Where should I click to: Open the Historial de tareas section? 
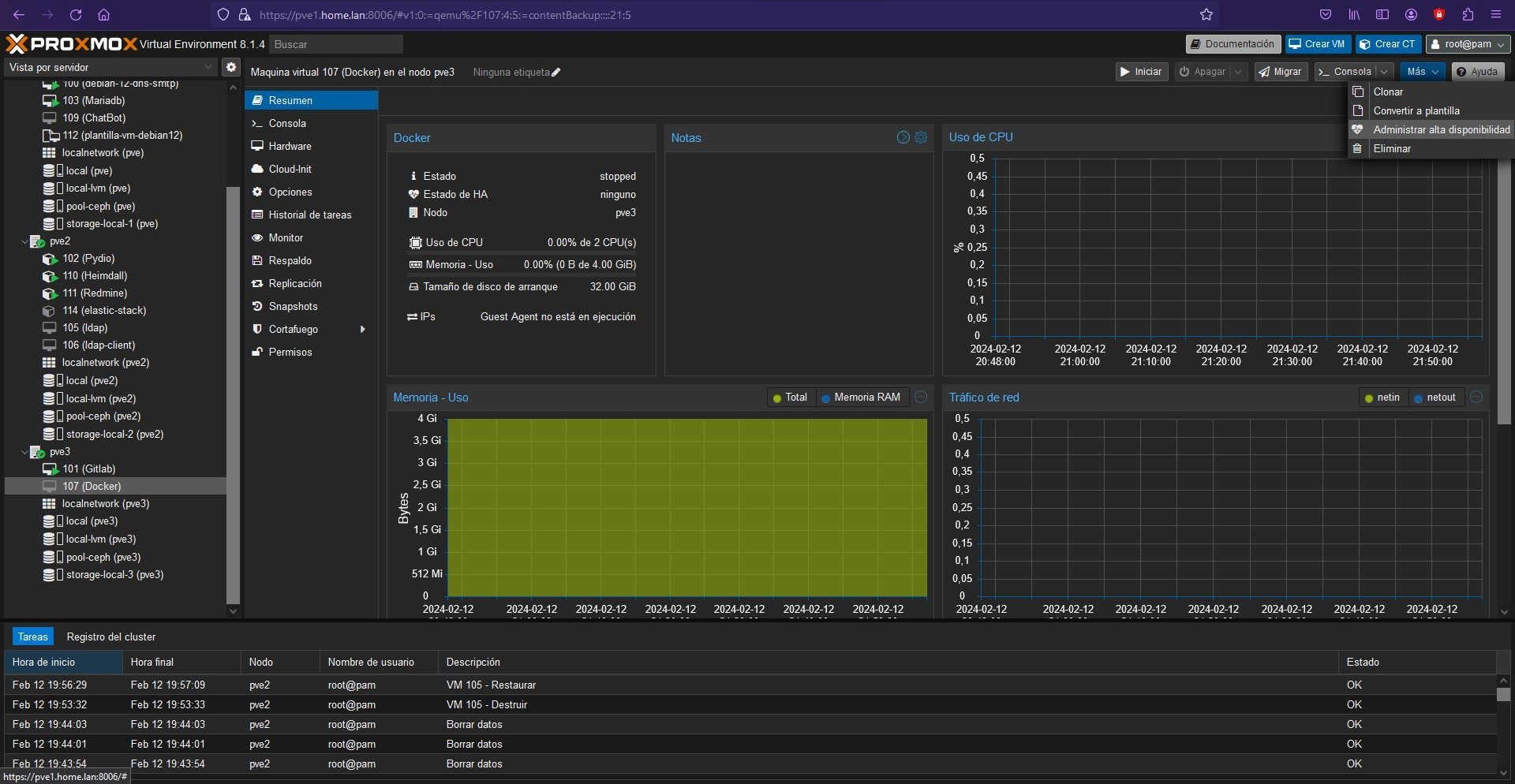tap(311, 215)
